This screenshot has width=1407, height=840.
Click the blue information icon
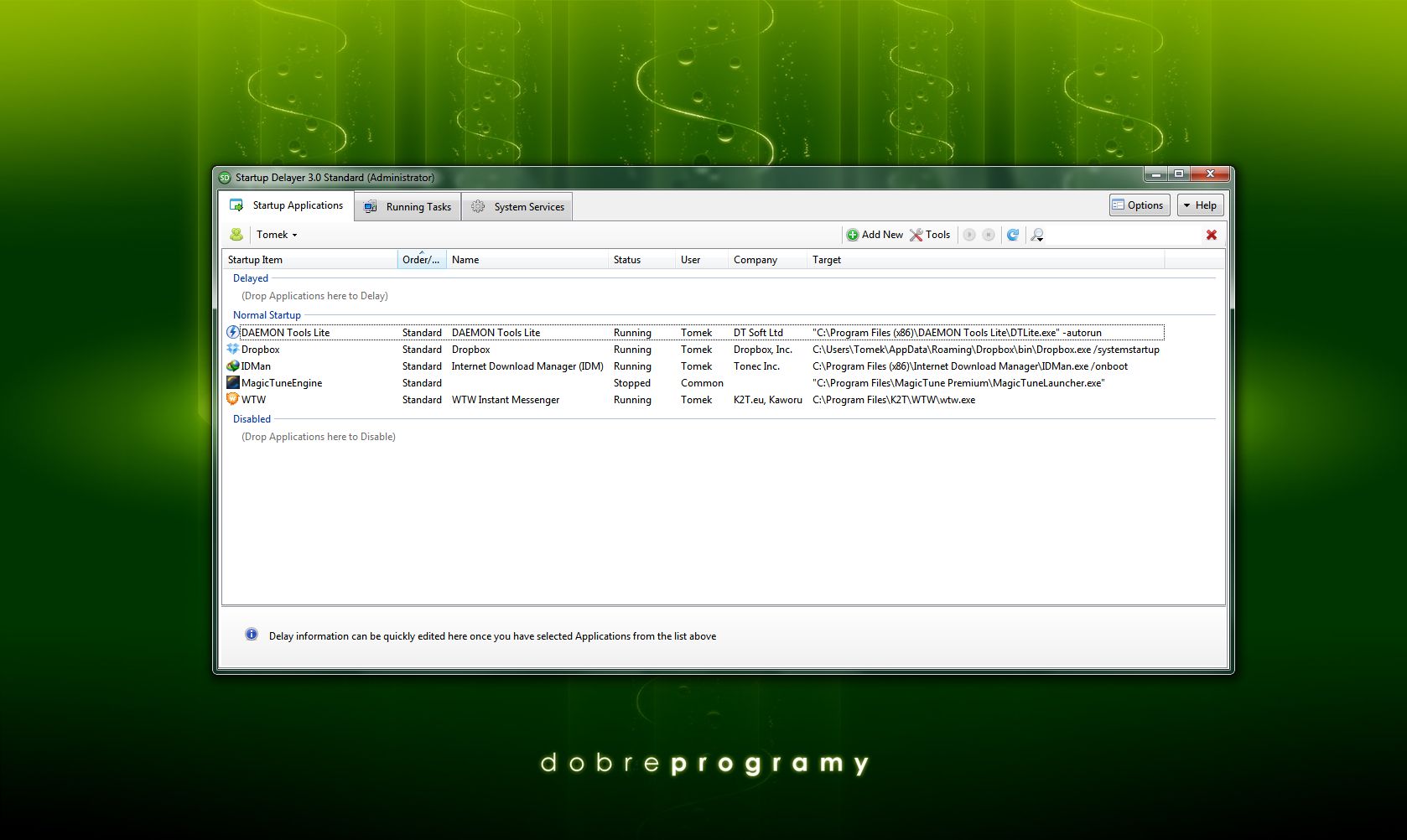(252, 635)
